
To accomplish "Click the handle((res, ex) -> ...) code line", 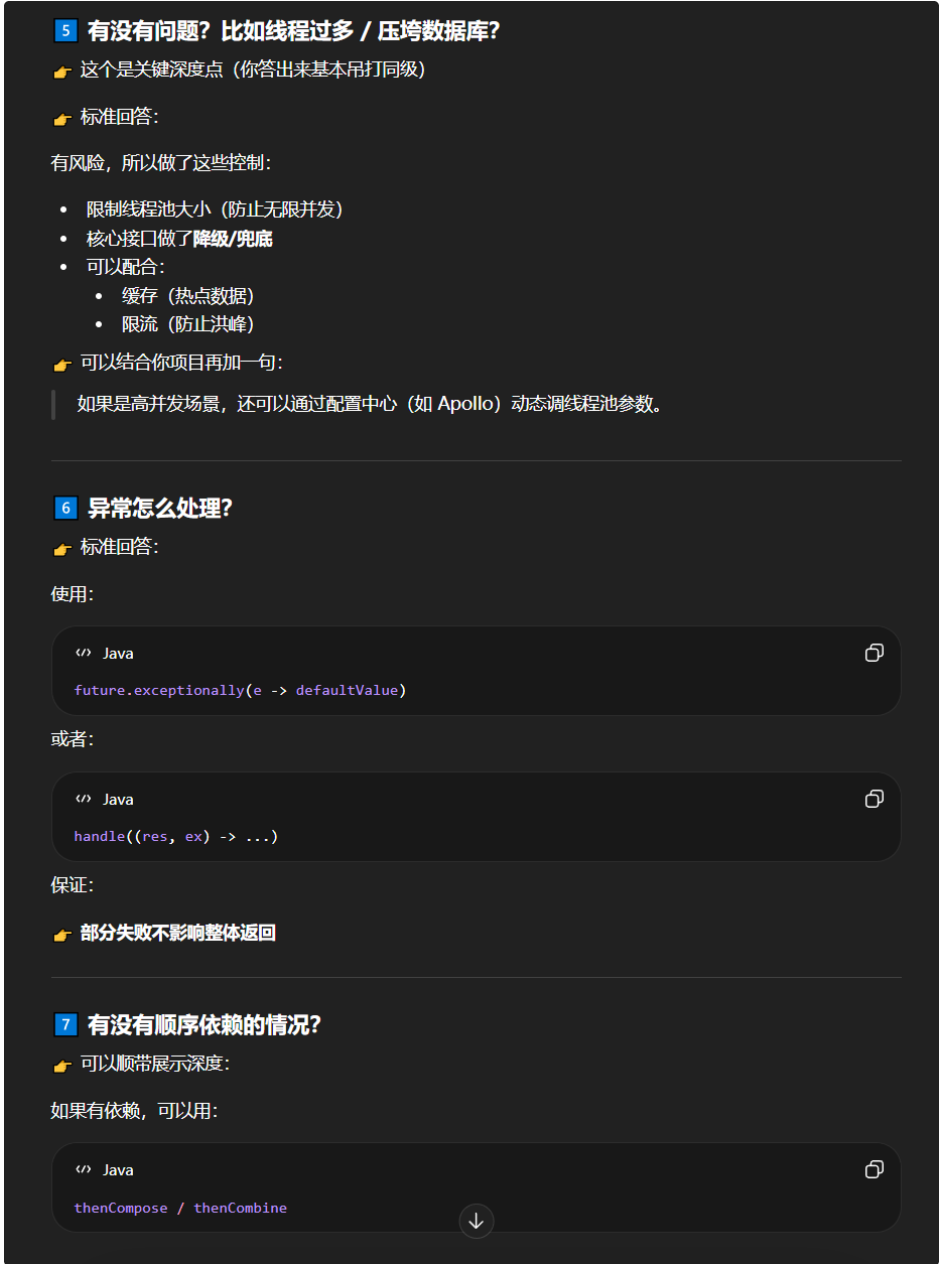I will click(x=176, y=836).
